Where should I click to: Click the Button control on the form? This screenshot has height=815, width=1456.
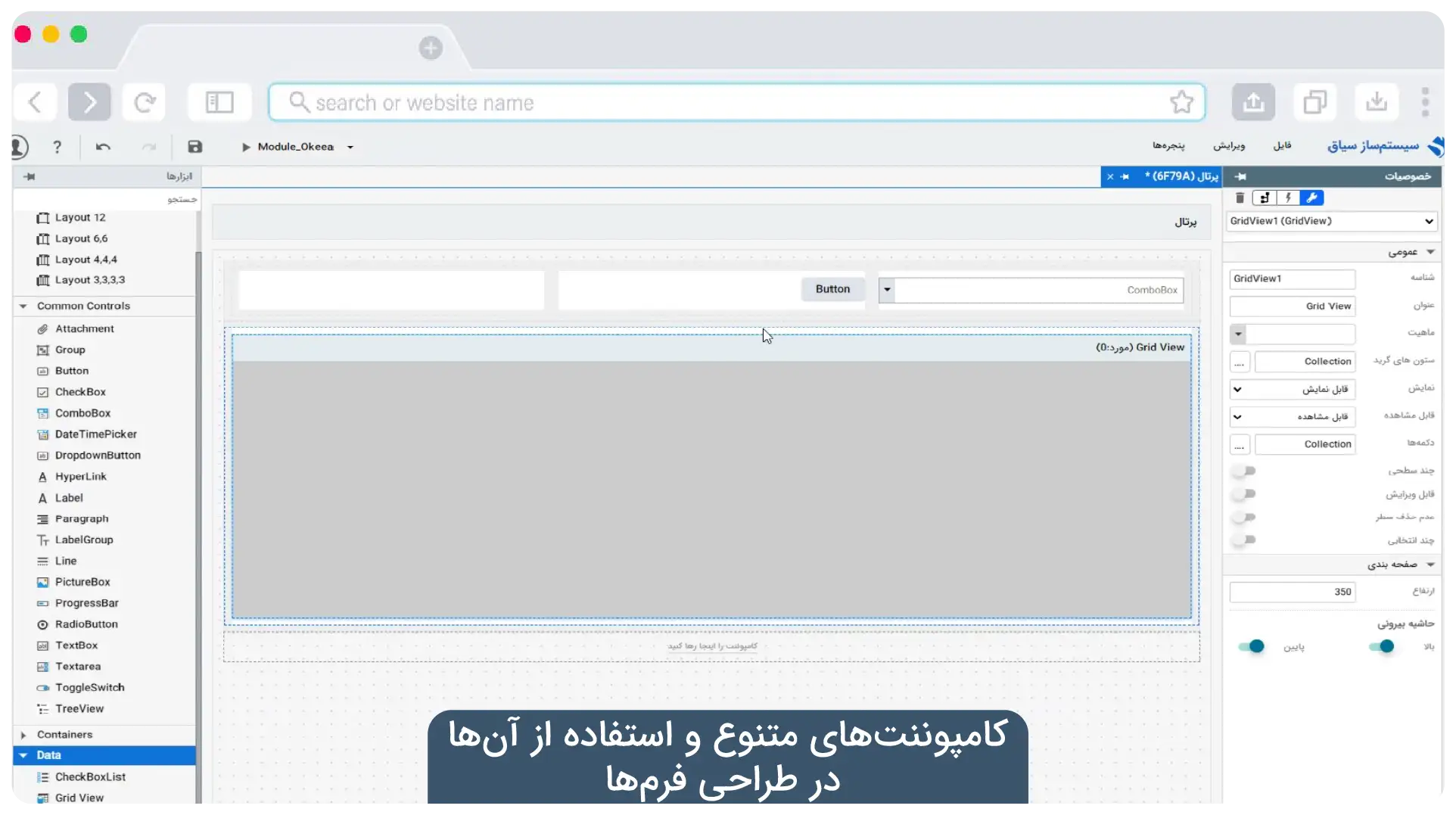tap(832, 289)
